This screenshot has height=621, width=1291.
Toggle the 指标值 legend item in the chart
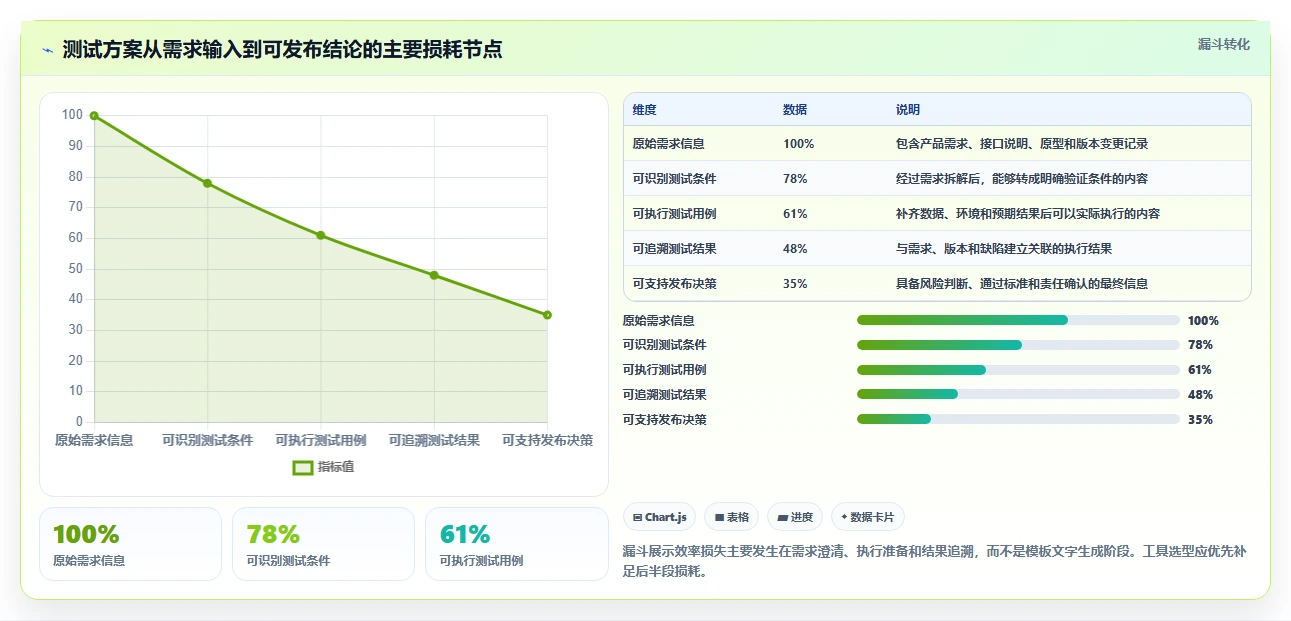click(323, 467)
